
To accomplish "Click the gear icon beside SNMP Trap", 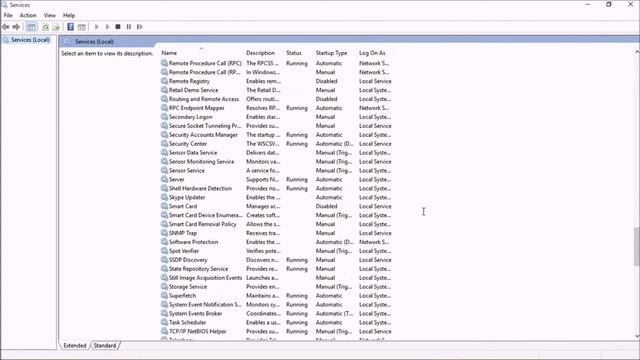I will coord(164,233).
